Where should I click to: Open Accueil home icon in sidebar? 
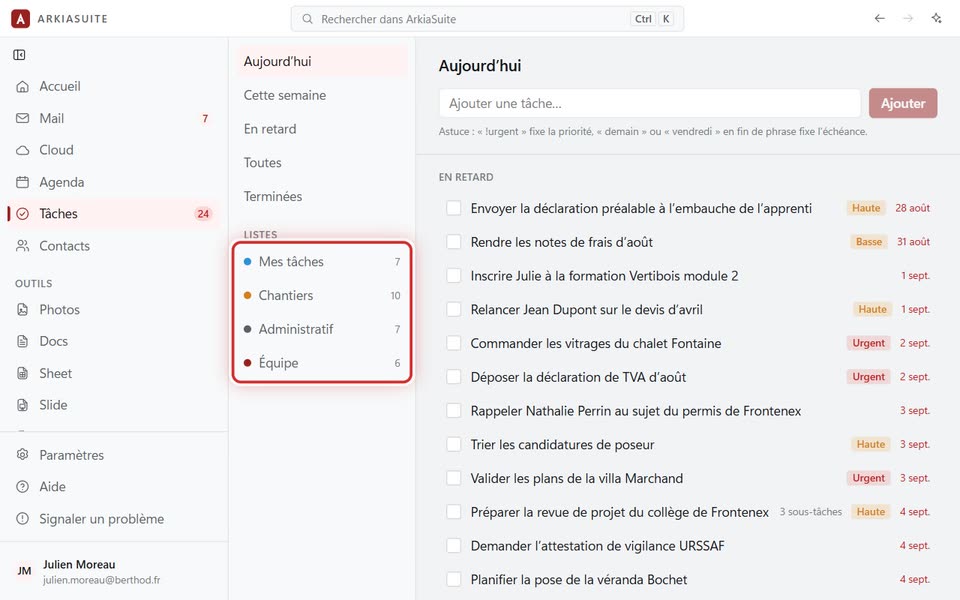23,86
